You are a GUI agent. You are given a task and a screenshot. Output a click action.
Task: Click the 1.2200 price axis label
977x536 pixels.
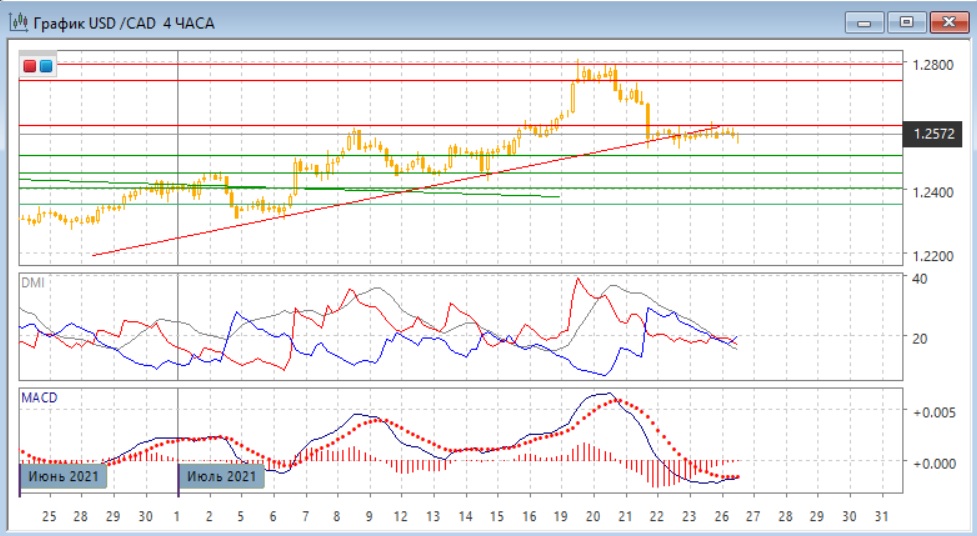point(932,255)
